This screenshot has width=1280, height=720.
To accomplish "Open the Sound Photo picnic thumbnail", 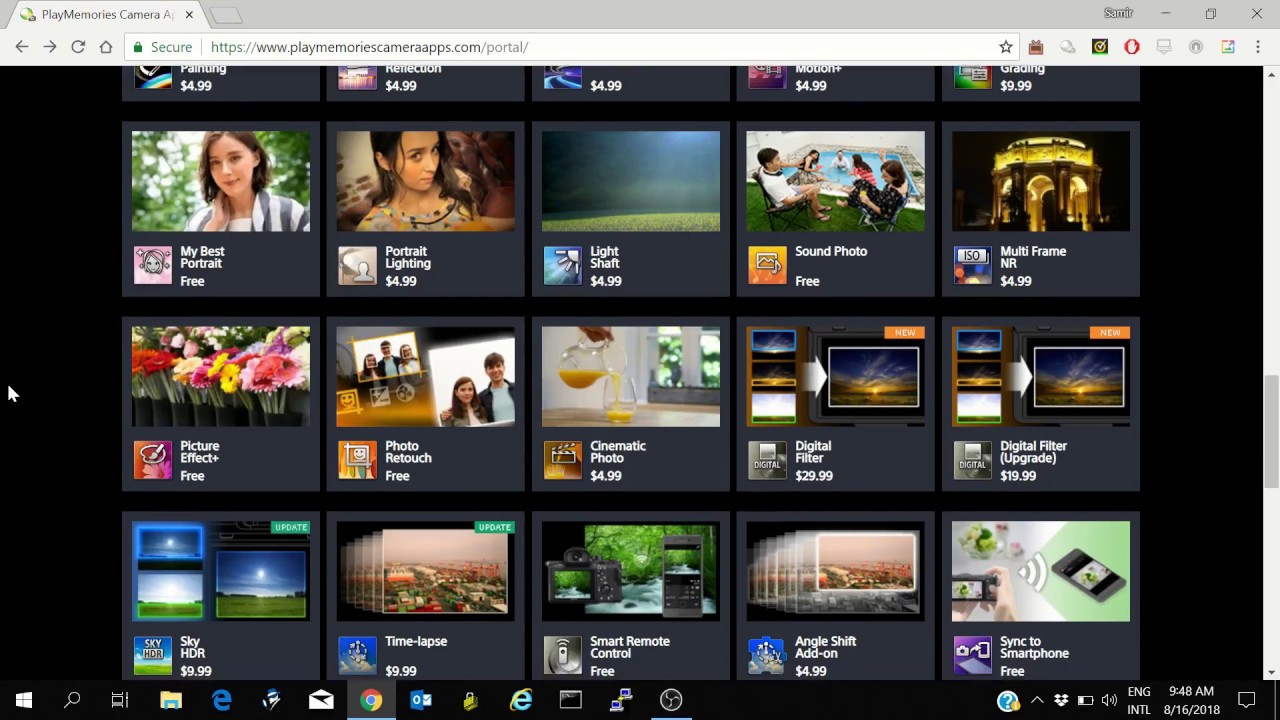I will 836,181.
